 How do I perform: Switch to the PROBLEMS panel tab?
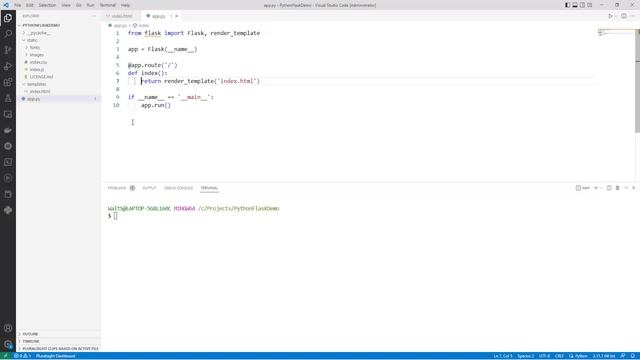pyautogui.click(x=117, y=188)
